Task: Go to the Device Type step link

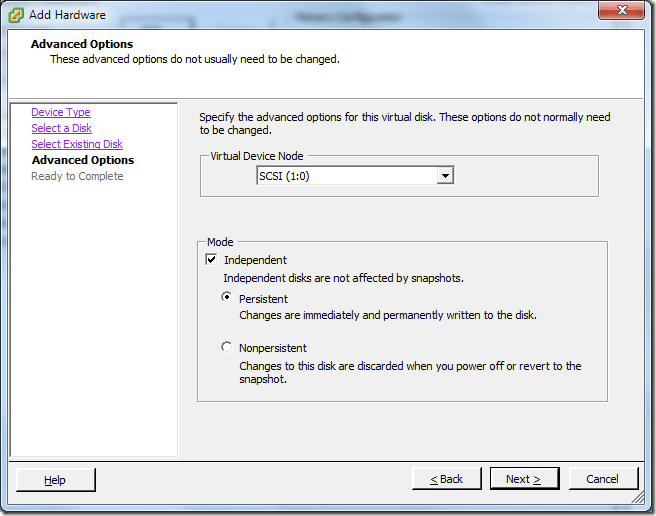Action: pos(61,112)
